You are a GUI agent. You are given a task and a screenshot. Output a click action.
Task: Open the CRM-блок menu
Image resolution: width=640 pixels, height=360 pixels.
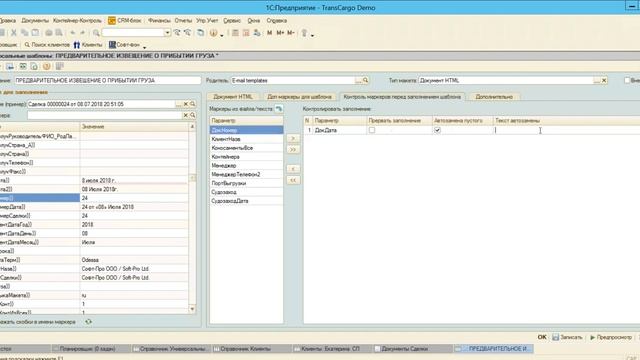(x=124, y=20)
